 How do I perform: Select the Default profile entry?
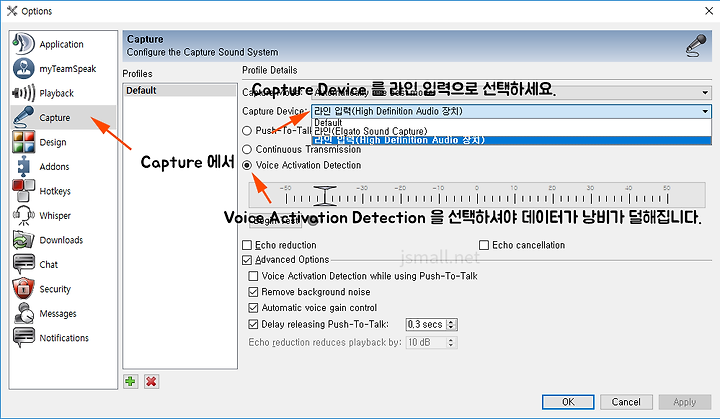click(180, 91)
